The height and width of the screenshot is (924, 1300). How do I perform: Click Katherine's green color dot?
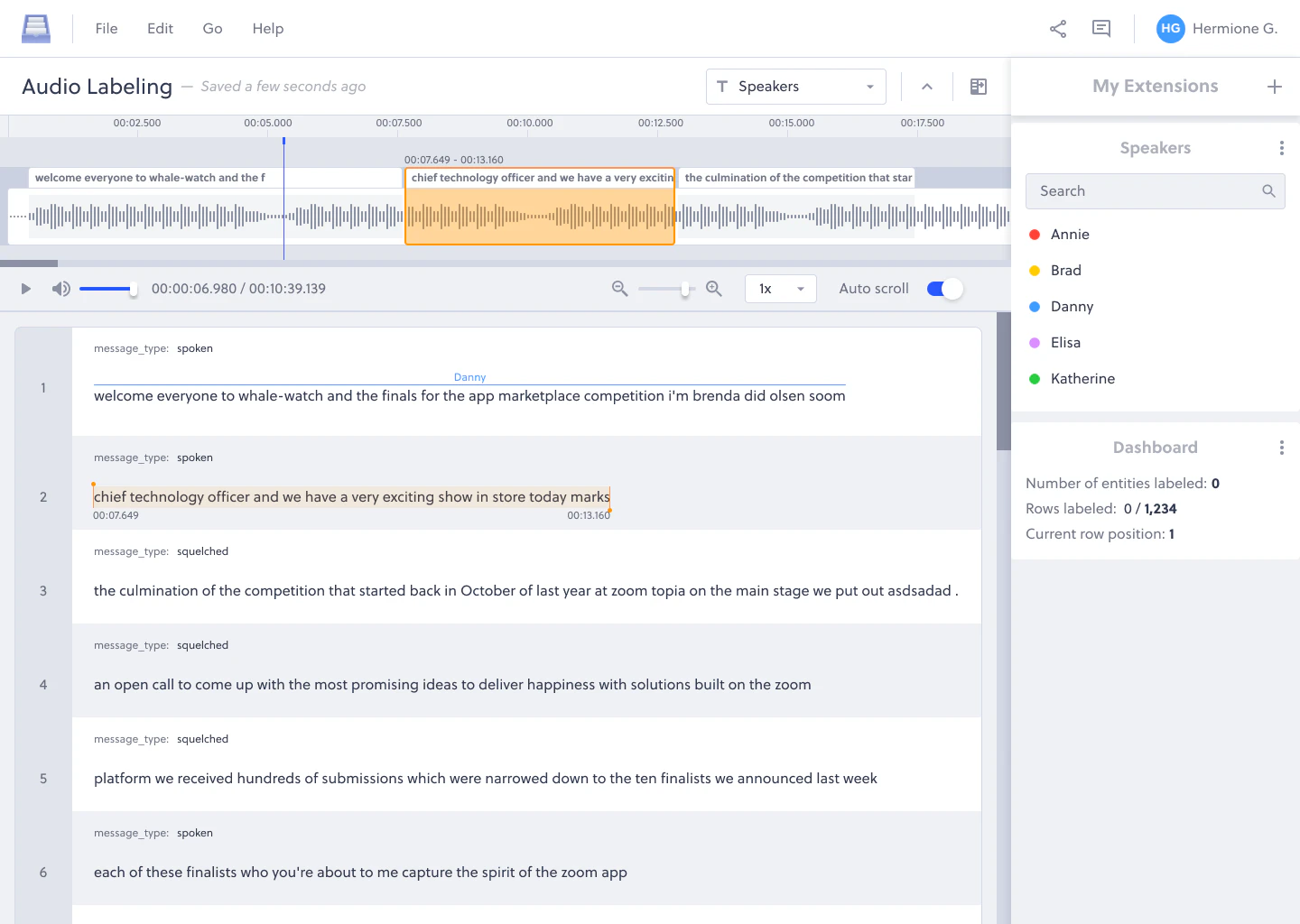click(x=1035, y=379)
